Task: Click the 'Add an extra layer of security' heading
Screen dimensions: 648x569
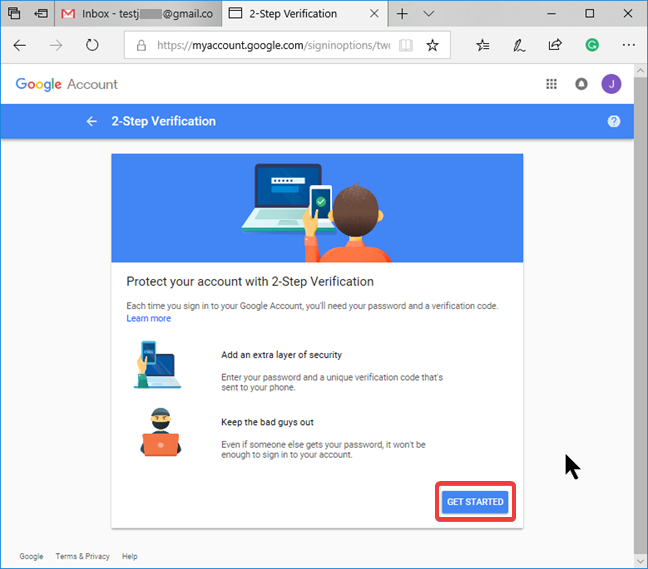Action: click(281, 355)
